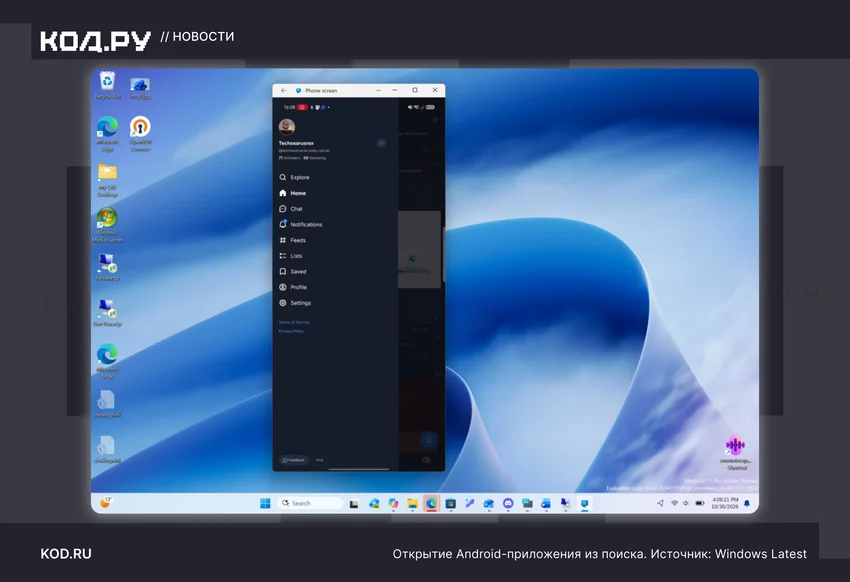Open the podcast shortcut icon on desktop
This screenshot has width=850, height=582.
736,445
